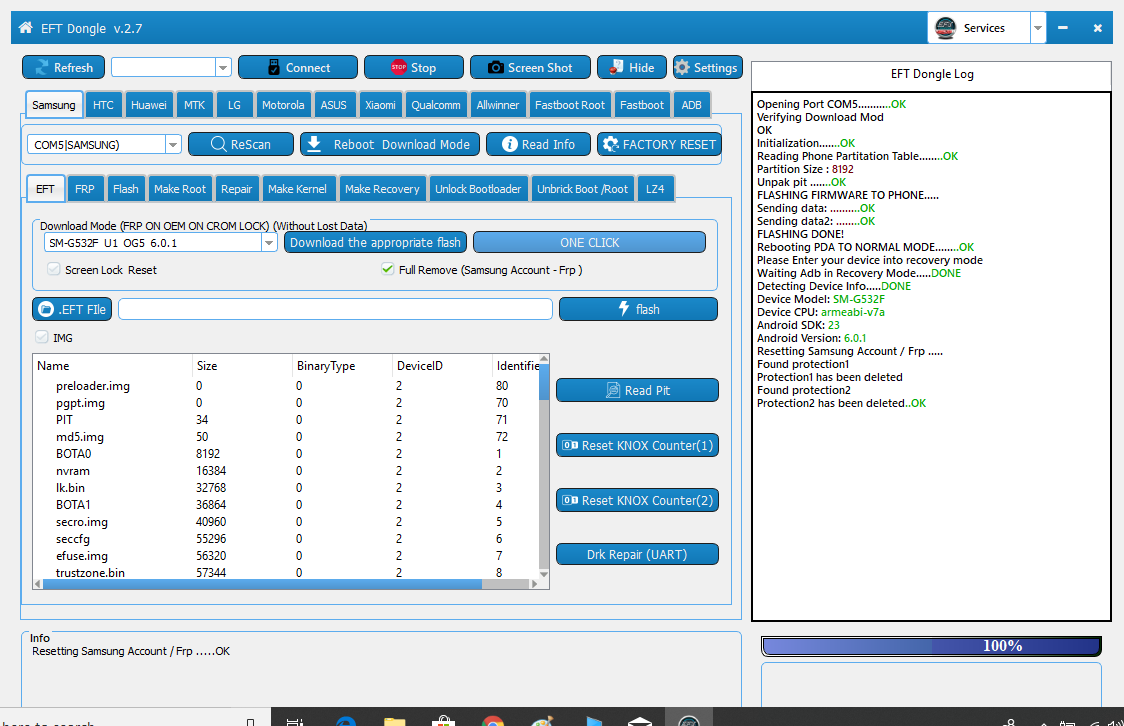Select the trustzone.bin row
Image resolution: width=1124 pixels, height=726 pixels.
287,572
